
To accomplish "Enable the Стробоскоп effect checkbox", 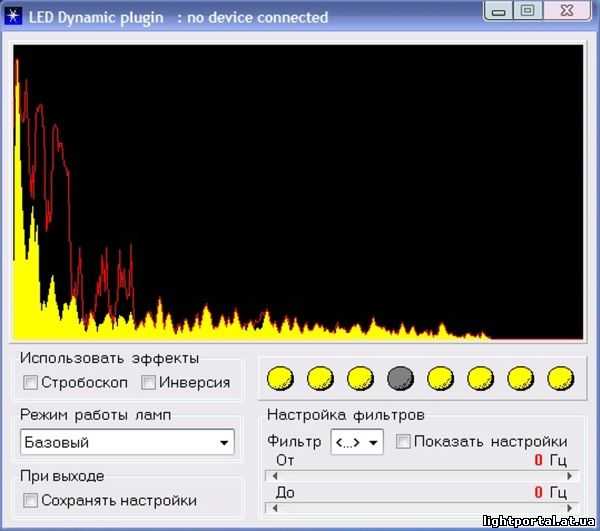I will pos(31,382).
